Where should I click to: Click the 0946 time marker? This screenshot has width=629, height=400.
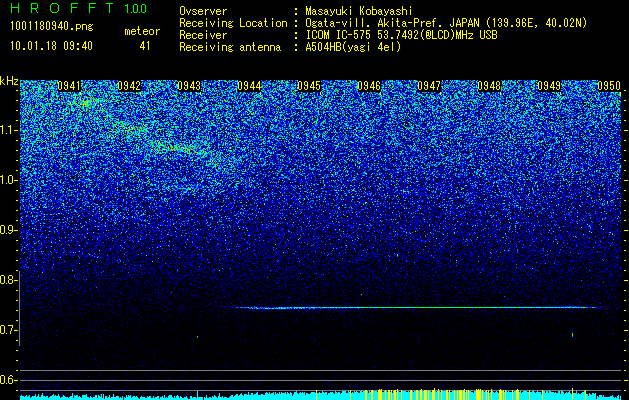click(369, 86)
